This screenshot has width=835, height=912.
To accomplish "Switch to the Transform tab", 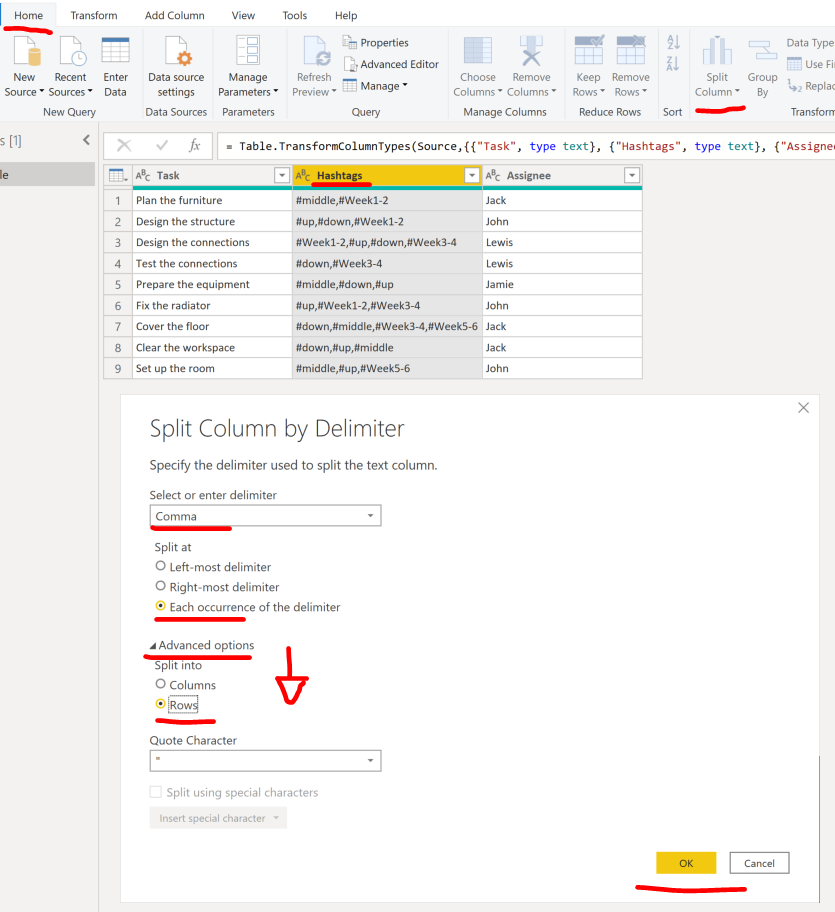I will [x=94, y=15].
